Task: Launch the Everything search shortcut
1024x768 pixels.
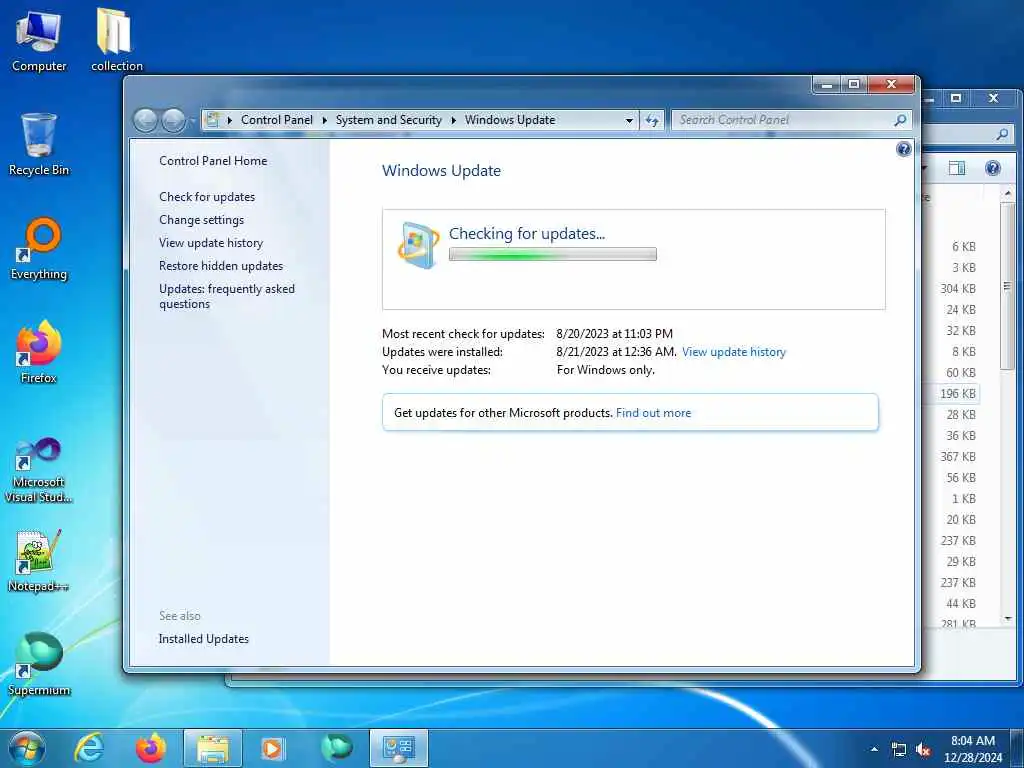Action: 39,248
